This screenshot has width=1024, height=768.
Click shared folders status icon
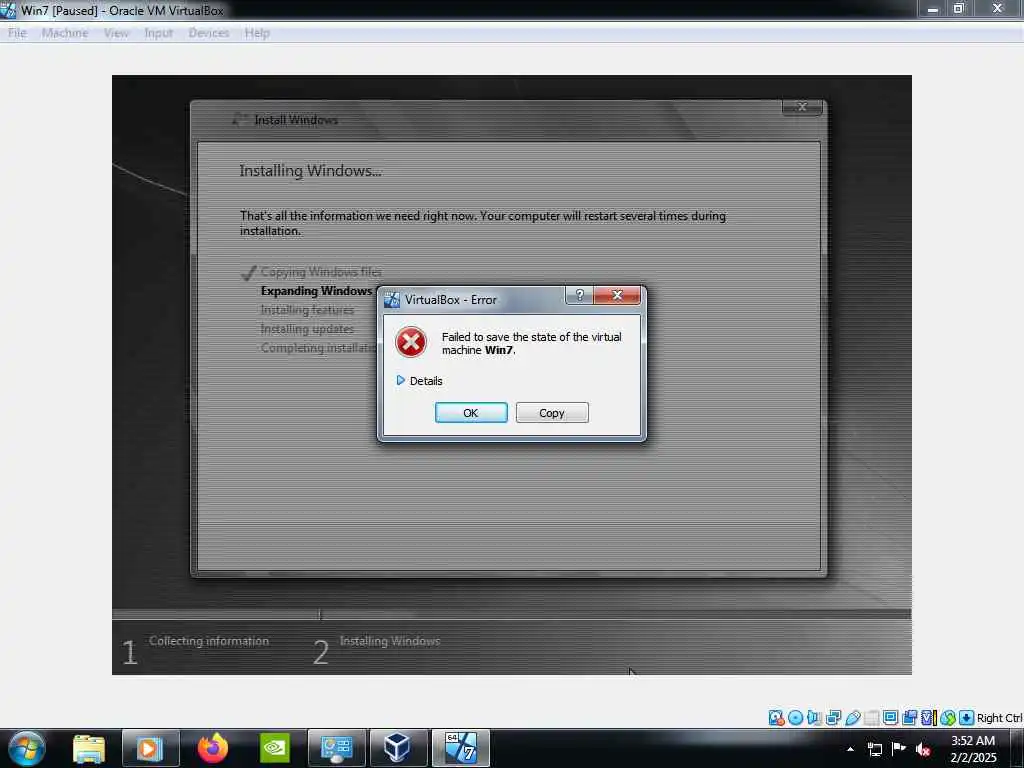tap(871, 718)
